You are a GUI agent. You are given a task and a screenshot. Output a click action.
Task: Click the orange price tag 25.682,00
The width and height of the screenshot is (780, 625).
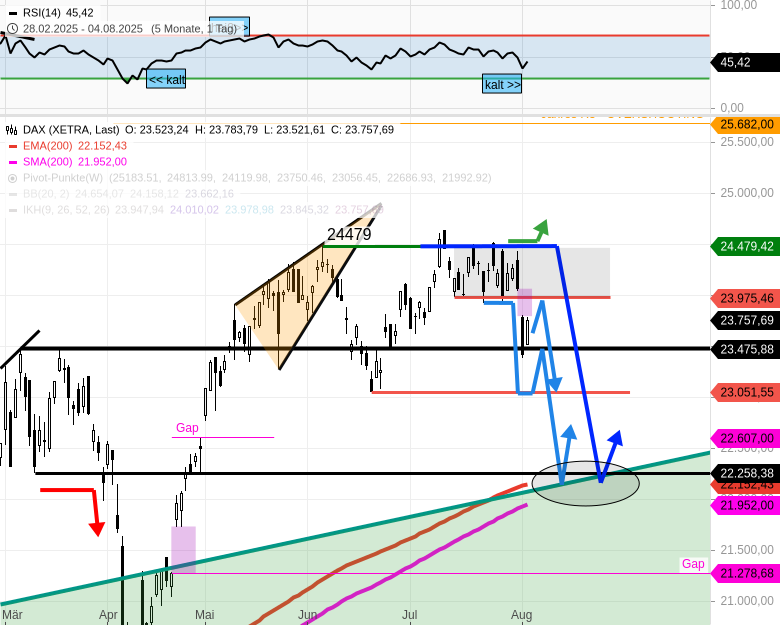pos(744,124)
